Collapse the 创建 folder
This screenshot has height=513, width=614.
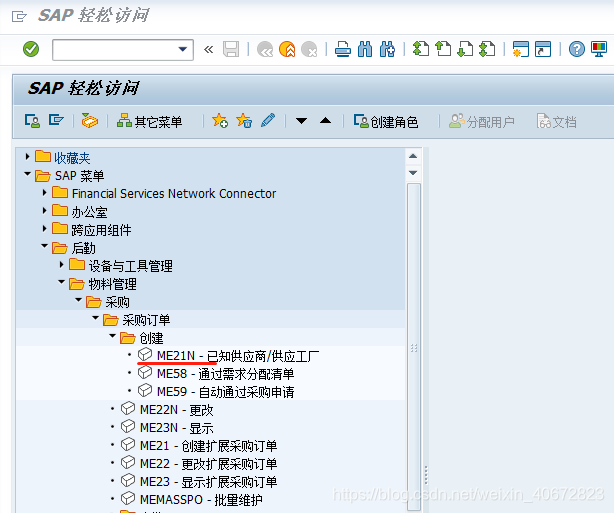113,336
